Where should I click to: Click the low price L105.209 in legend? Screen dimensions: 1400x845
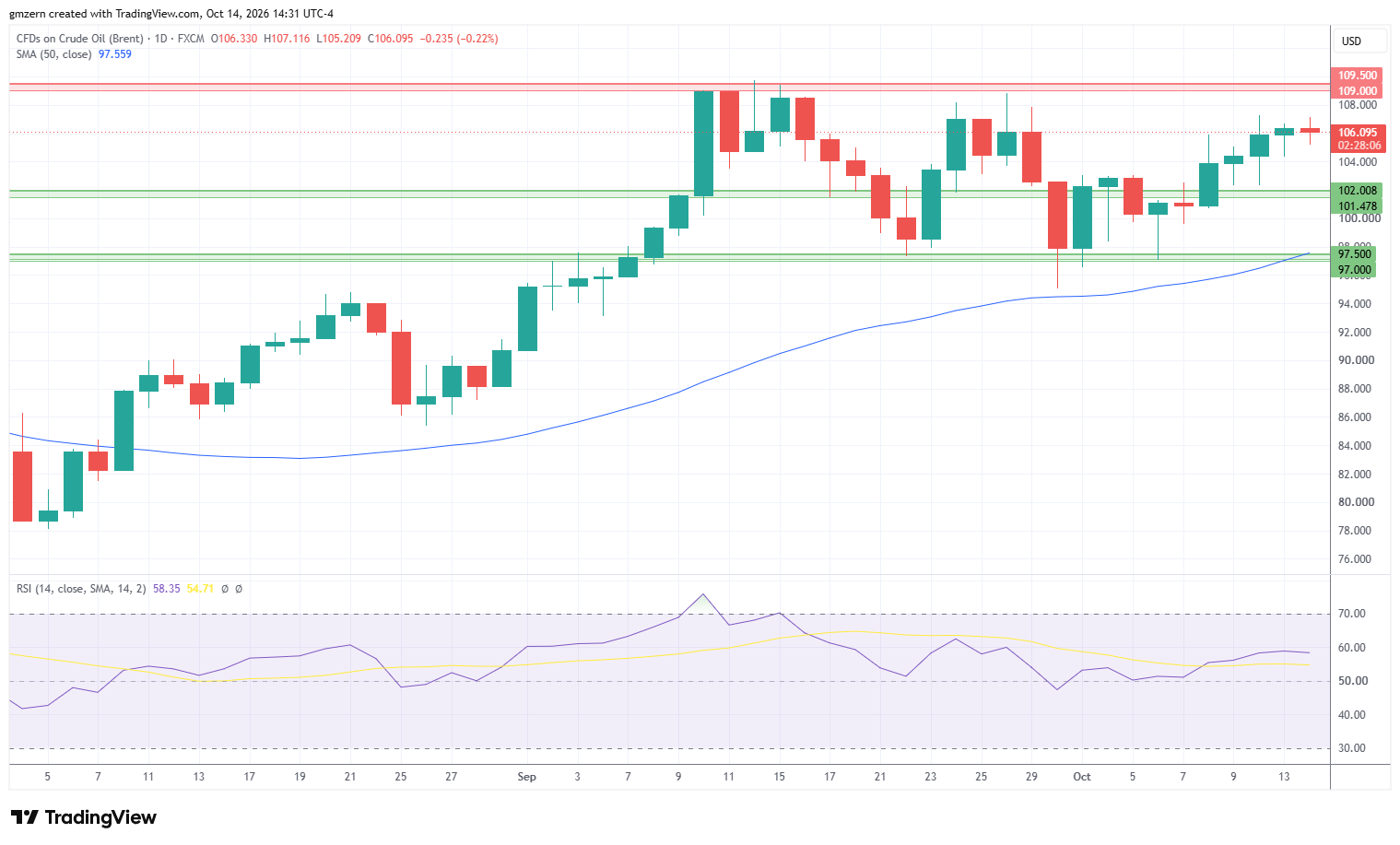pos(339,39)
